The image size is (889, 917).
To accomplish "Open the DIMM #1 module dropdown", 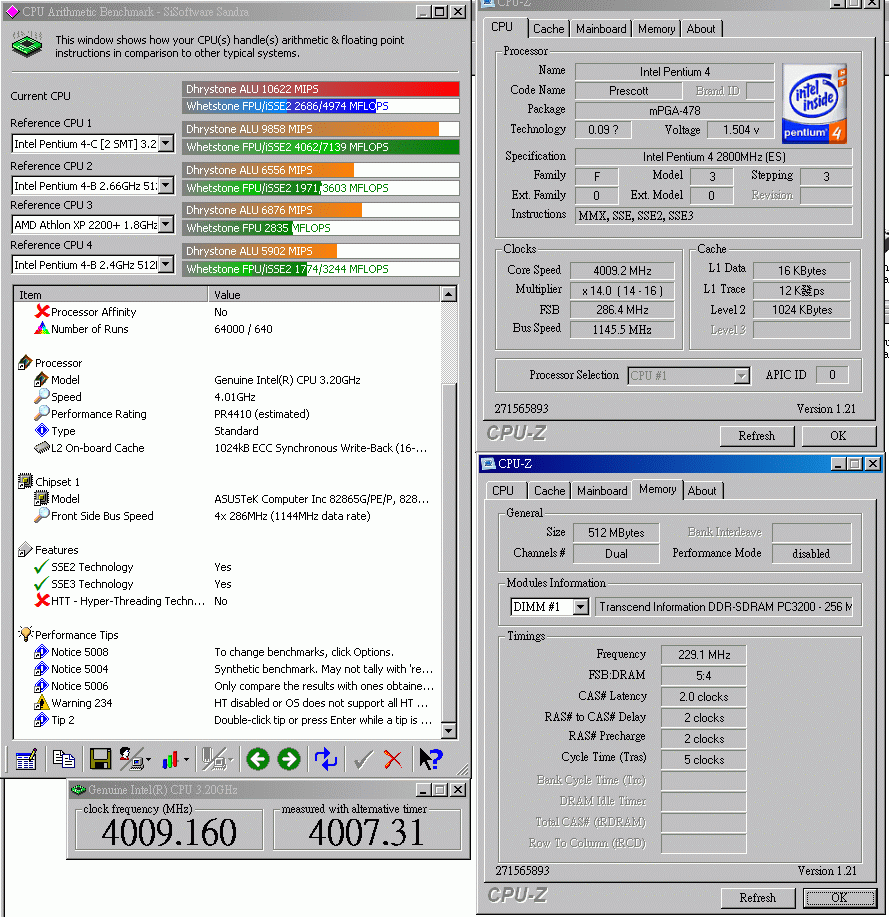I will tap(580, 607).
